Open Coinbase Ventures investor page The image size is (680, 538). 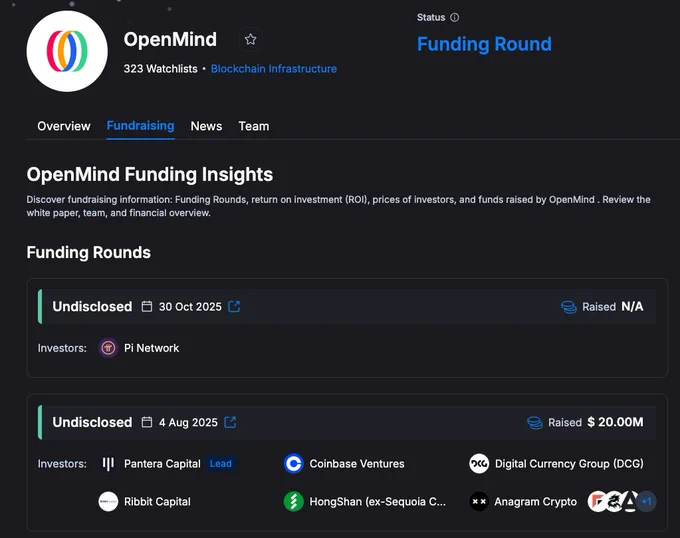pos(357,464)
